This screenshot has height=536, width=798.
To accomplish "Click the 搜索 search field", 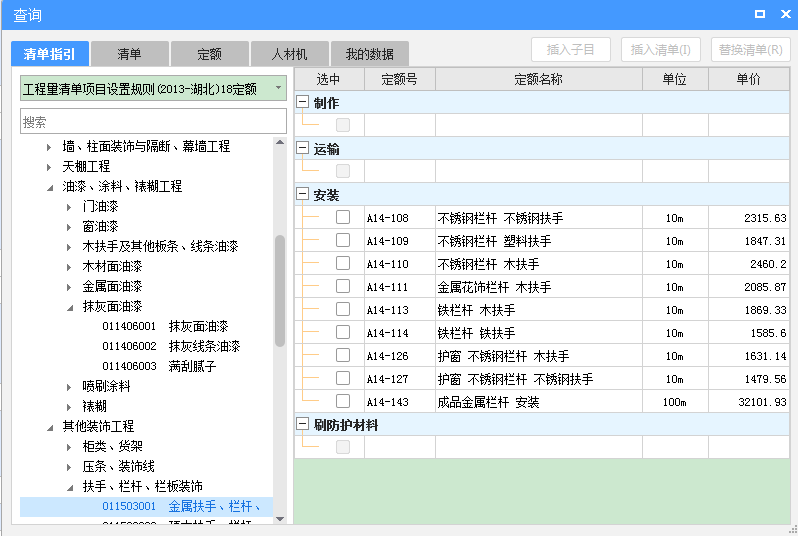I will pos(153,122).
